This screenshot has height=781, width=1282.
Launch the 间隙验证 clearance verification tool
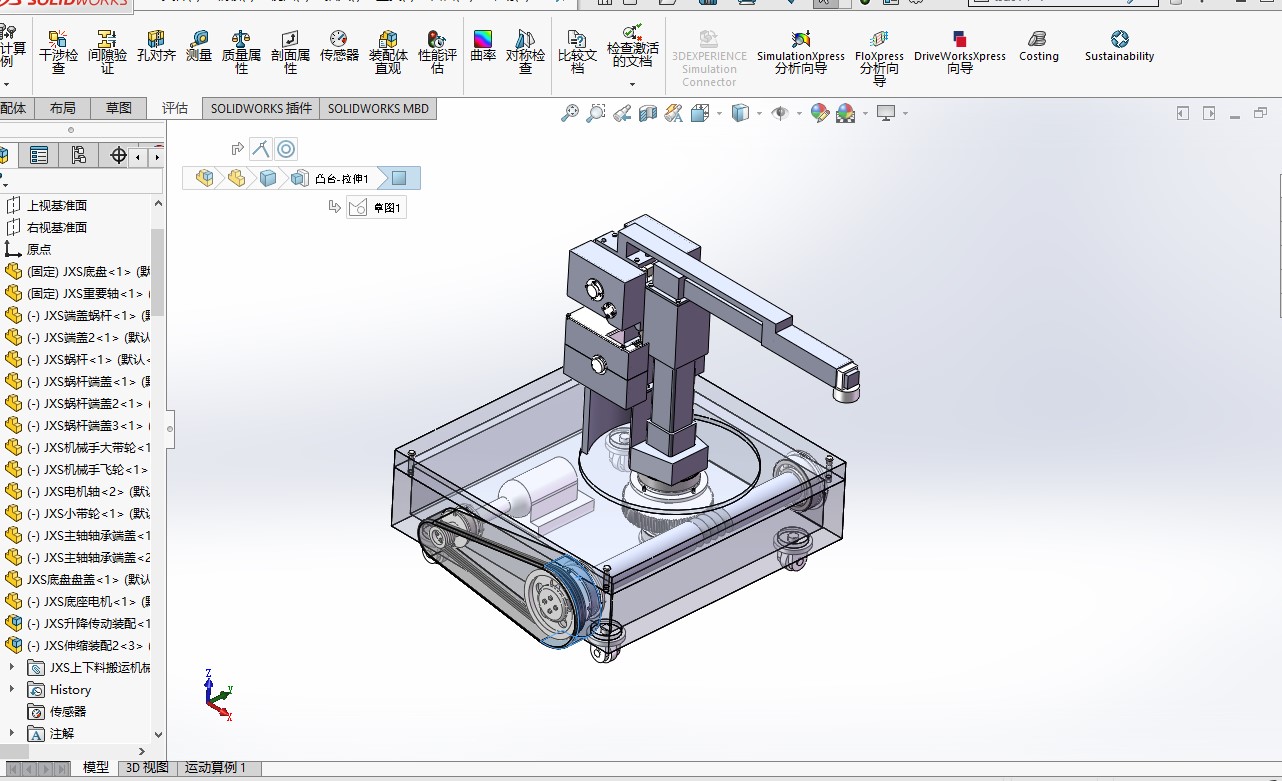107,51
